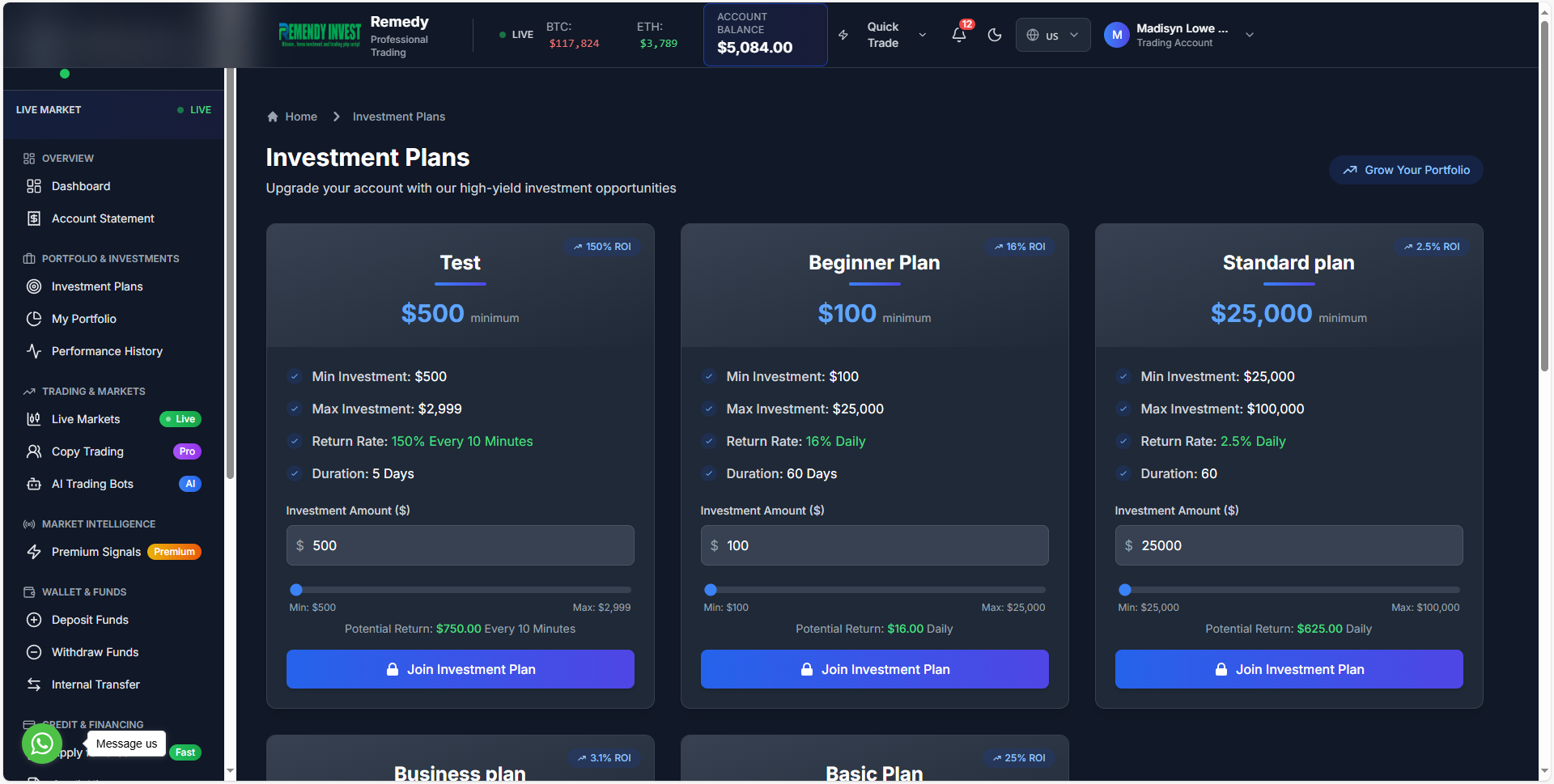Click the AI badge on Trading Bots
This screenshot has width=1554, height=784.
pos(190,484)
